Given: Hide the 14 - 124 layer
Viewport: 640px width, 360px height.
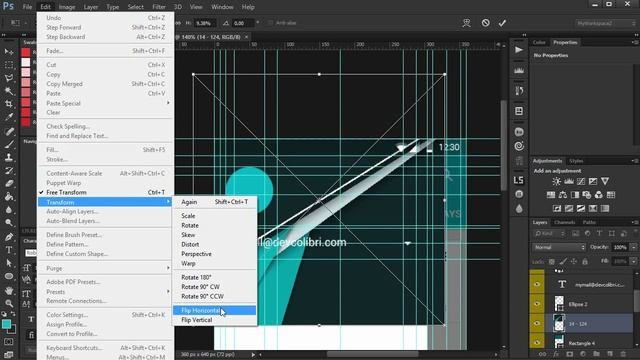Looking at the screenshot, I should (x=537, y=323).
